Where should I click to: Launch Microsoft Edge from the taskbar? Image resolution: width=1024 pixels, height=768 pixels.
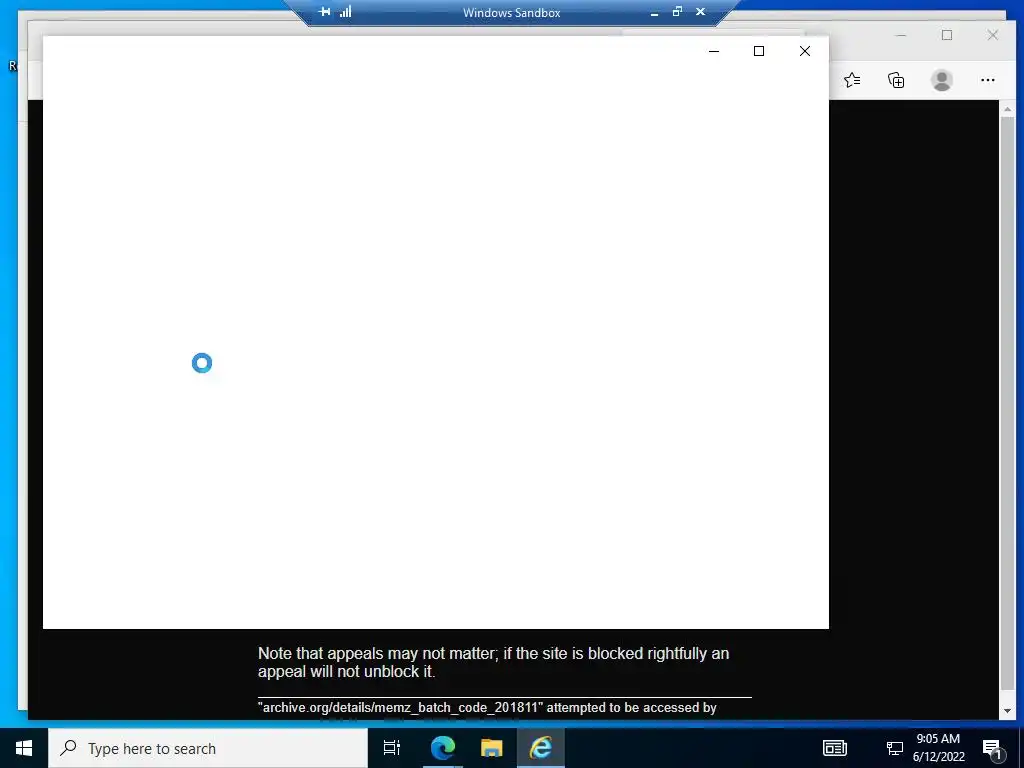coord(442,748)
